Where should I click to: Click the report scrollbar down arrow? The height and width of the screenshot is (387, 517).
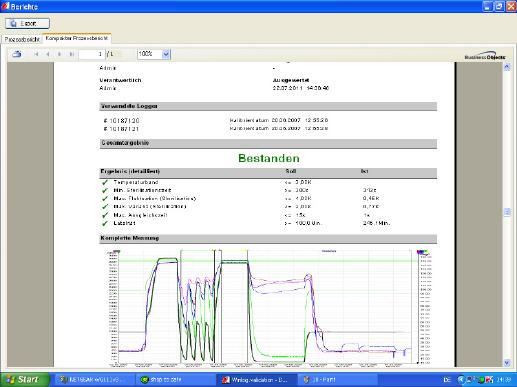point(507,362)
